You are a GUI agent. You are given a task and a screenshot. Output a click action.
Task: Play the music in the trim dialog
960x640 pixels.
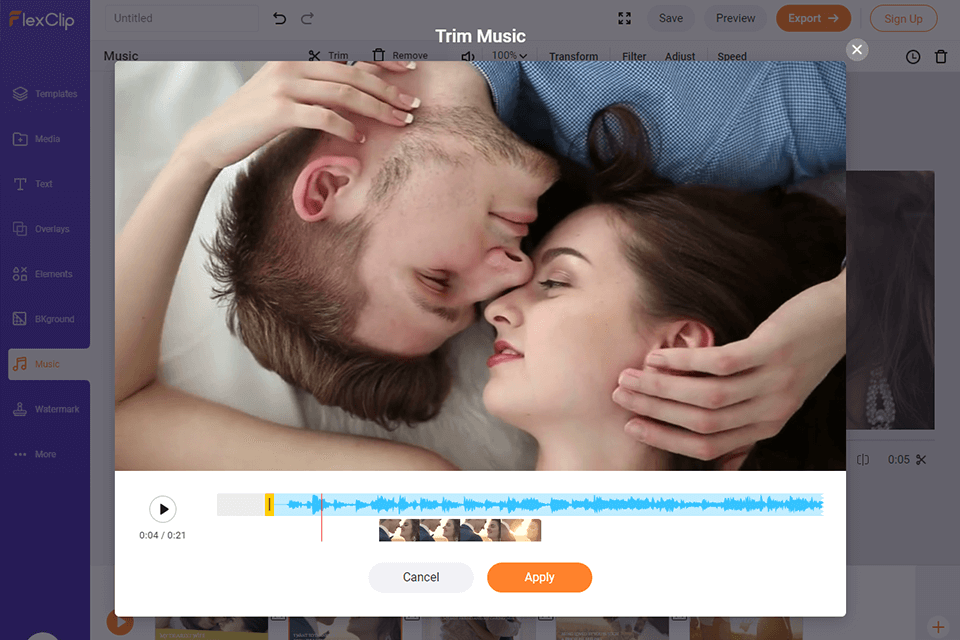pyautogui.click(x=163, y=509)
